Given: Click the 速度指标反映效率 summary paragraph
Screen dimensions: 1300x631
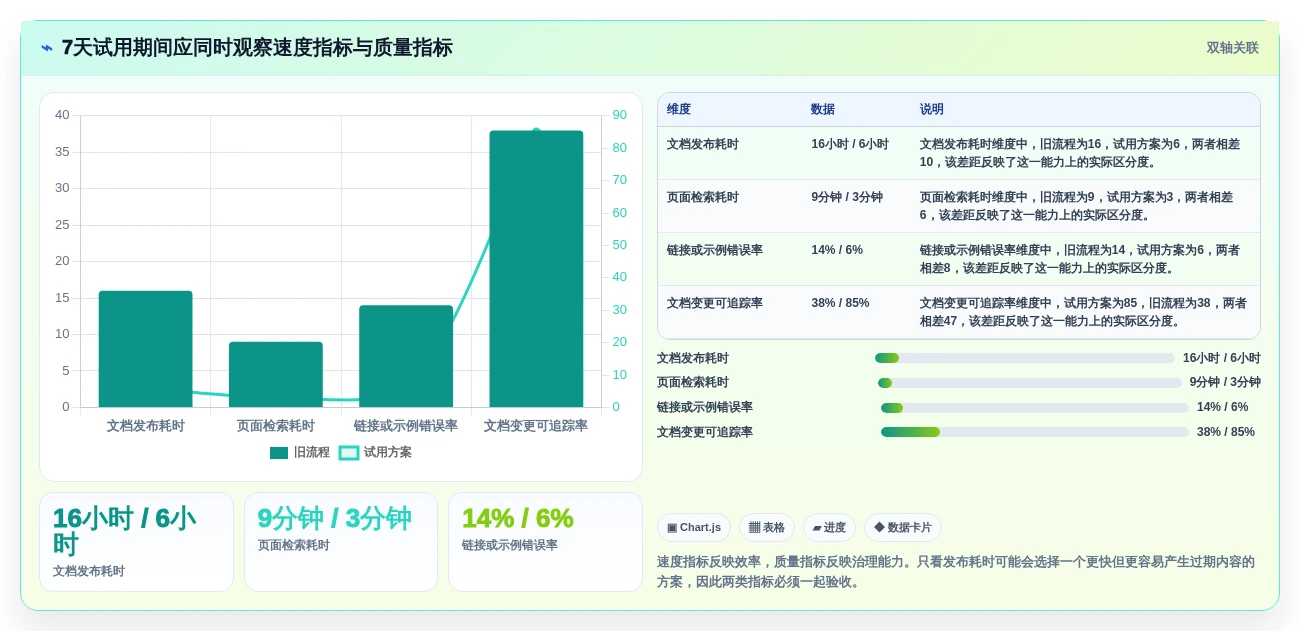Looking at the screenshot, I should (956, 572).
